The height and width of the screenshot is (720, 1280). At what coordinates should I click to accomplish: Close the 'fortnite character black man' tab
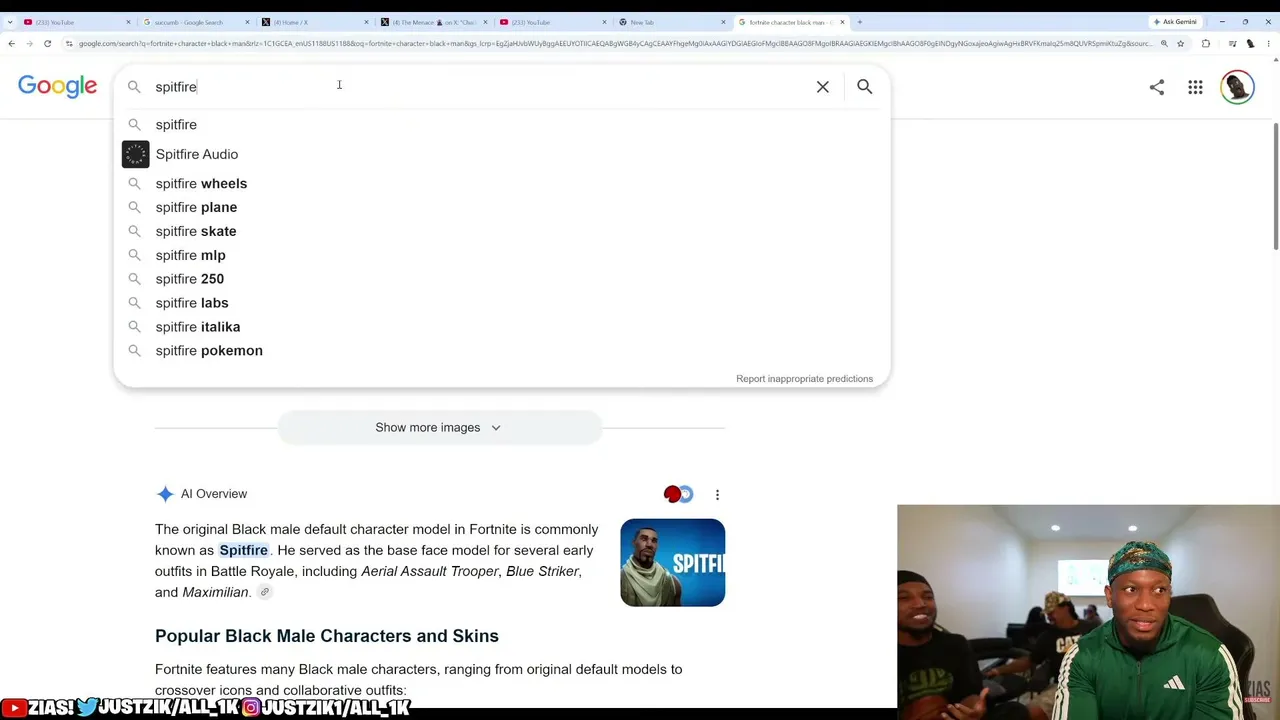point(842,22)
